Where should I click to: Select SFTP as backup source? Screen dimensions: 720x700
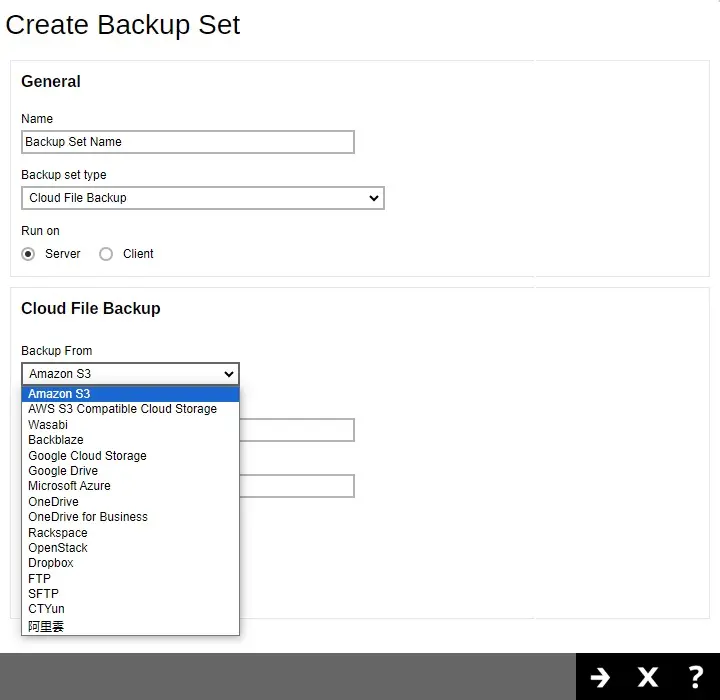[130, 594]
